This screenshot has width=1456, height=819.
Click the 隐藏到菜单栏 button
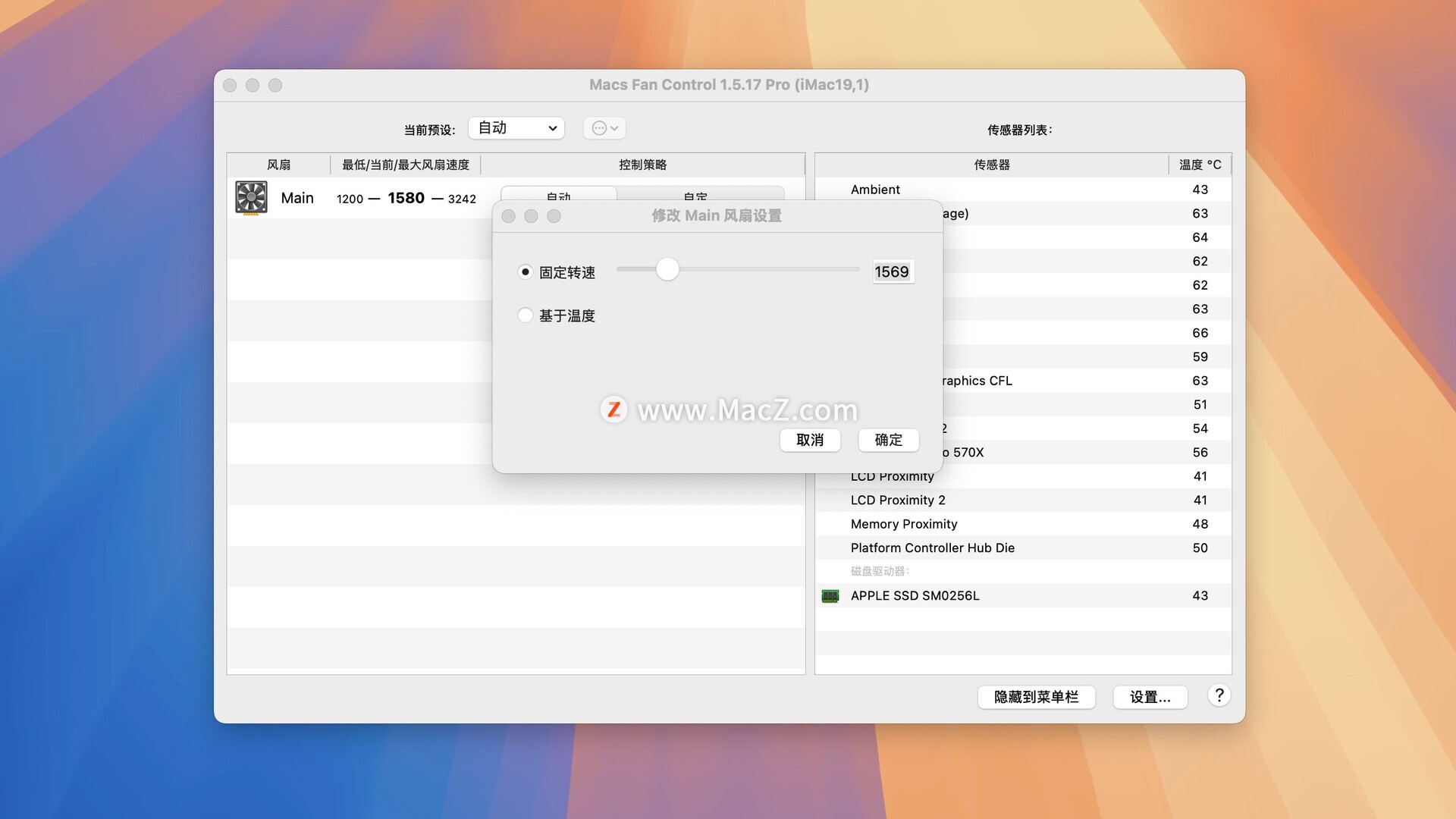[1036, 697]
